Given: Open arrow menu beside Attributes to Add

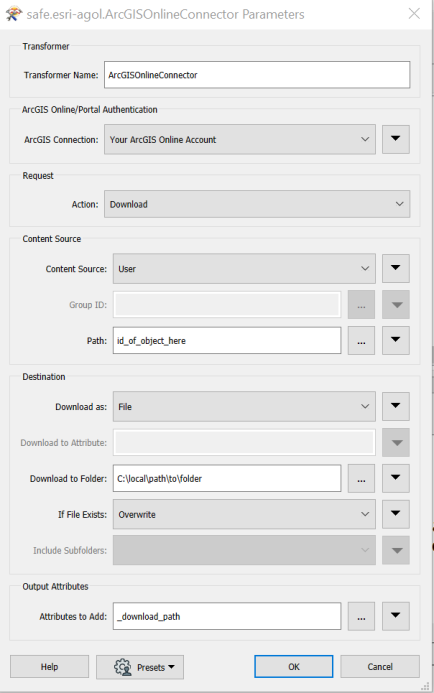Looking at the screenshot, I should (x=396, y=616).
